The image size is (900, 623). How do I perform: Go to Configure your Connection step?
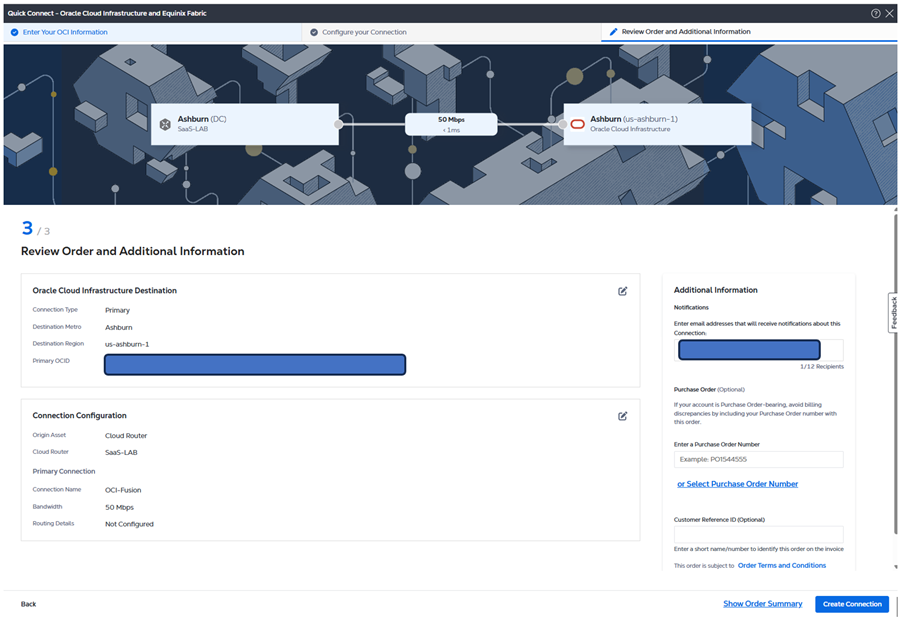(x=452, y=33)
